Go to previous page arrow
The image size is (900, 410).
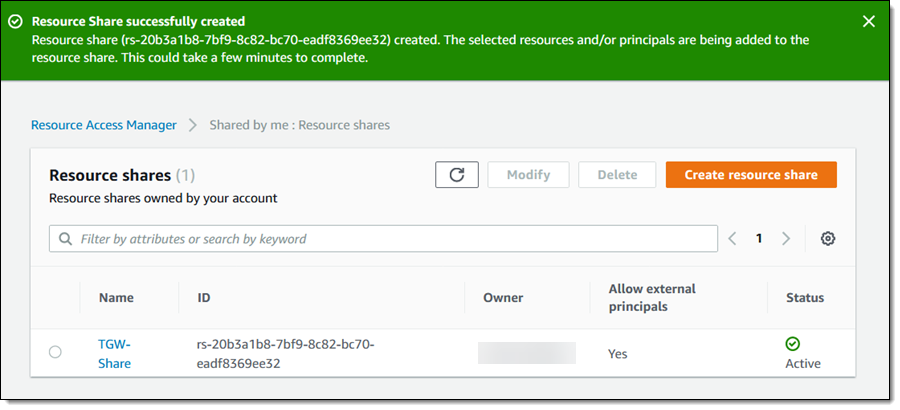click(x=733, y=239)
